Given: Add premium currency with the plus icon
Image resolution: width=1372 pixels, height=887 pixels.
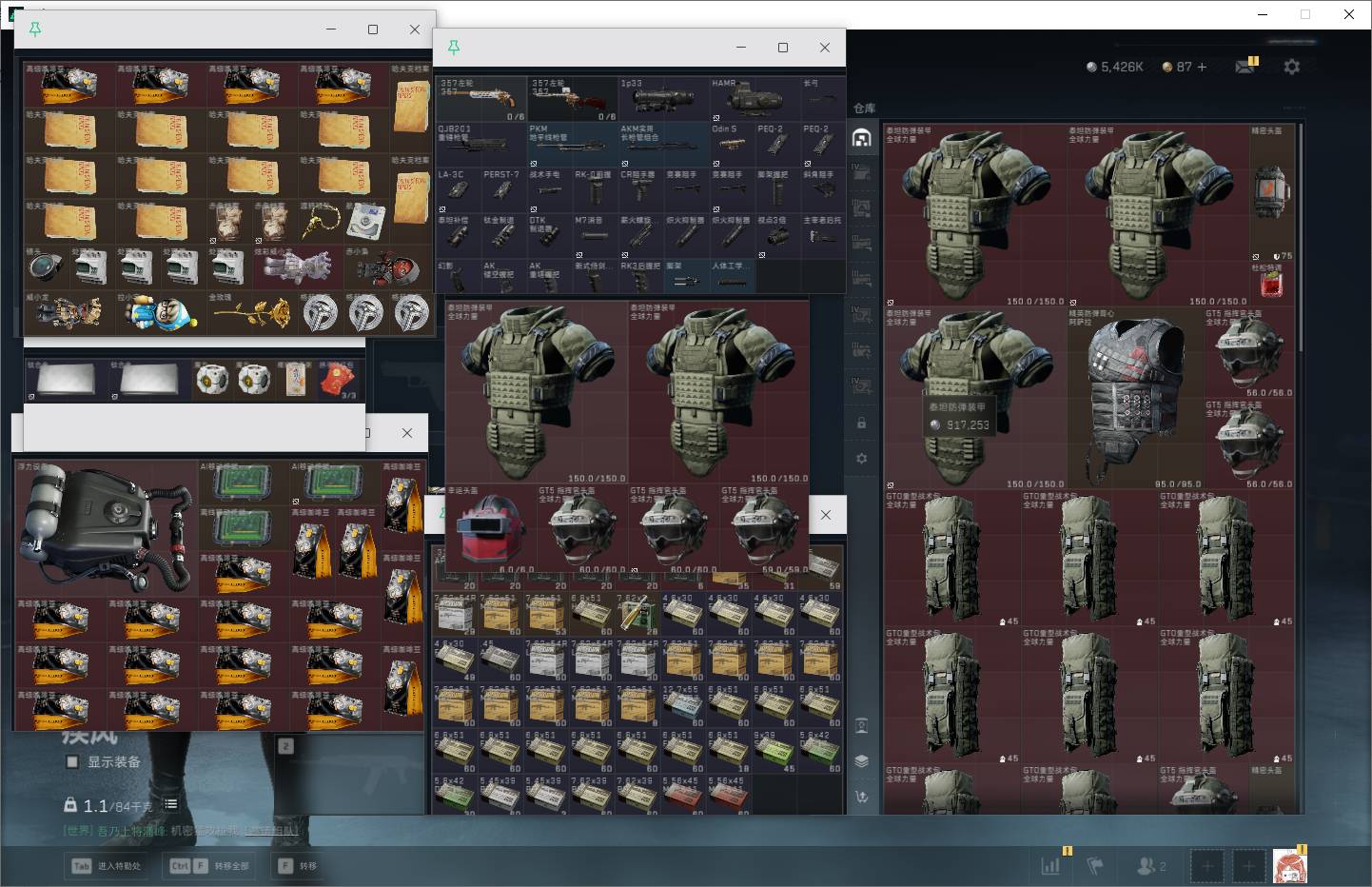Looking at the screenshot, I should coord(1202,67).
